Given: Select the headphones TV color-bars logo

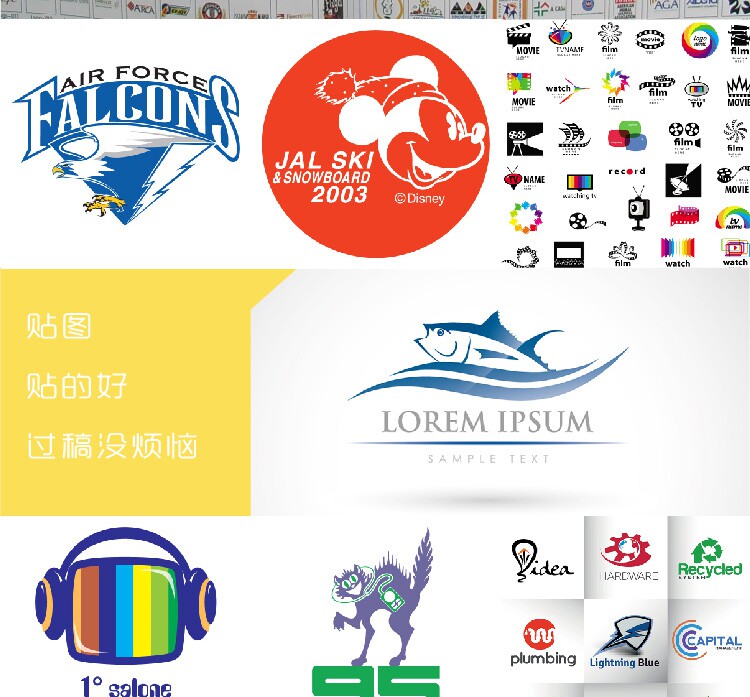Looking at the screenshot, I should 125,597.
